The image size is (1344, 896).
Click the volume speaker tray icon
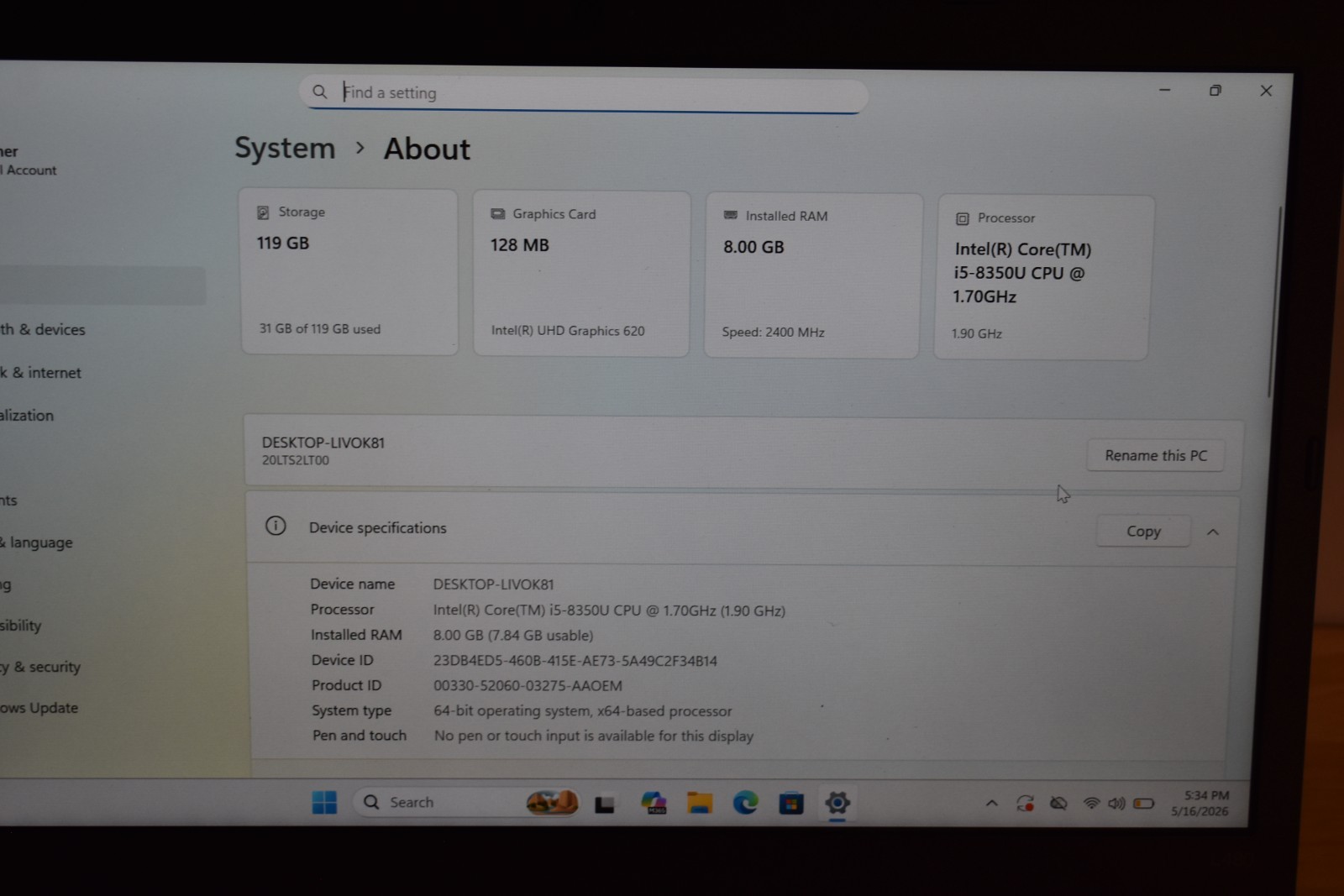point(1116,804)
